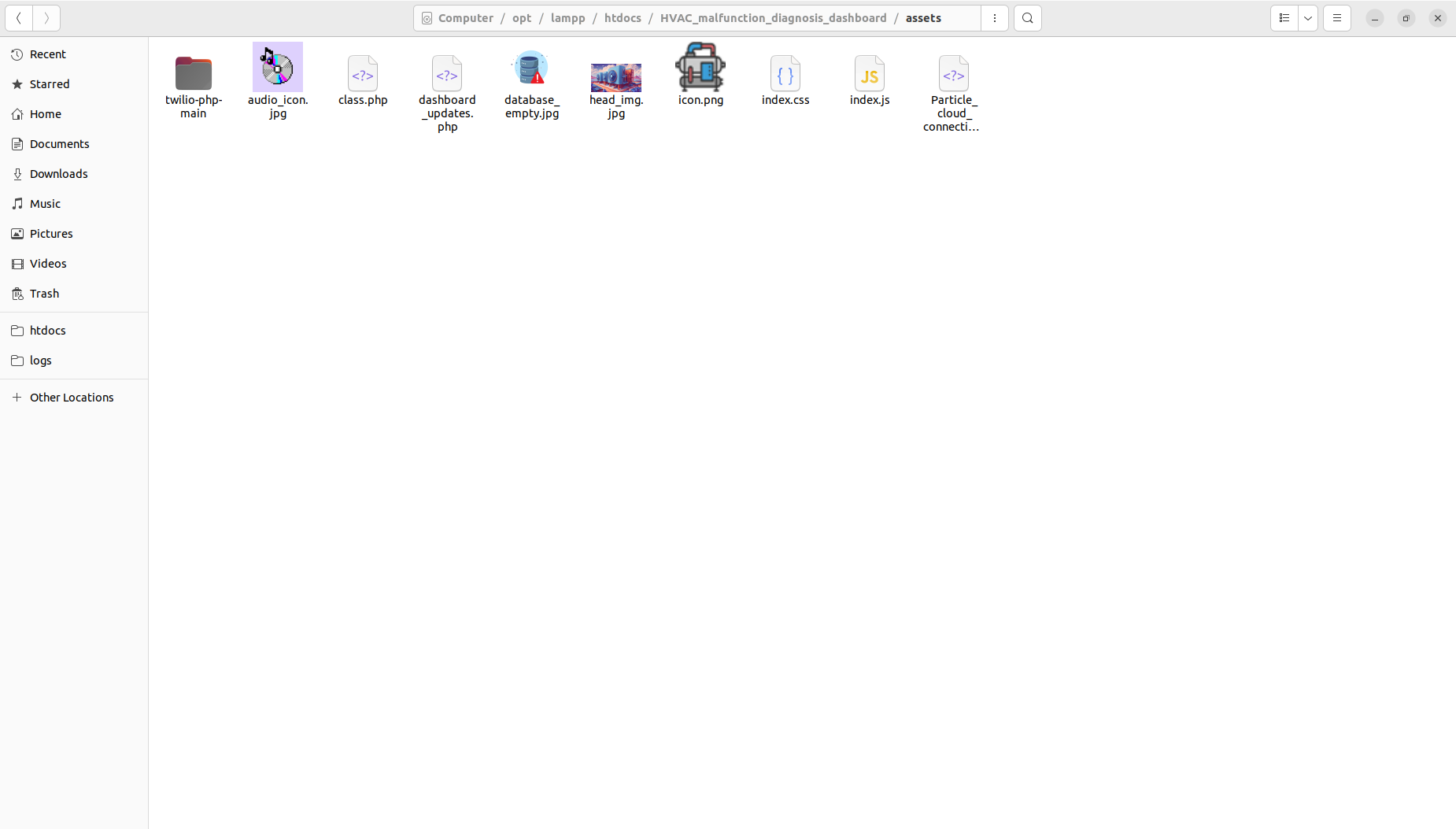
Task: Select the index.css stylesheet icon
Action: point(785,74)
